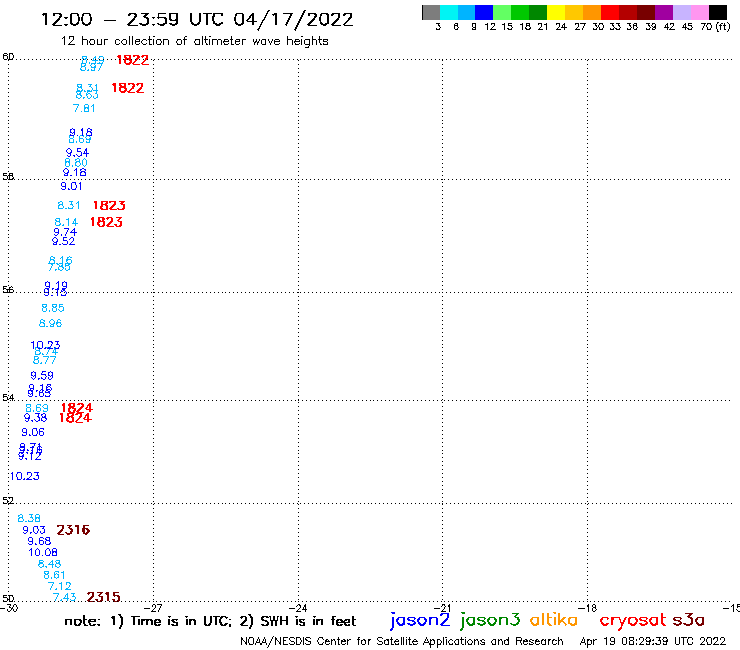Click the 8.38 wave height value
Screen dimensions: 740x650
(29, 519)
